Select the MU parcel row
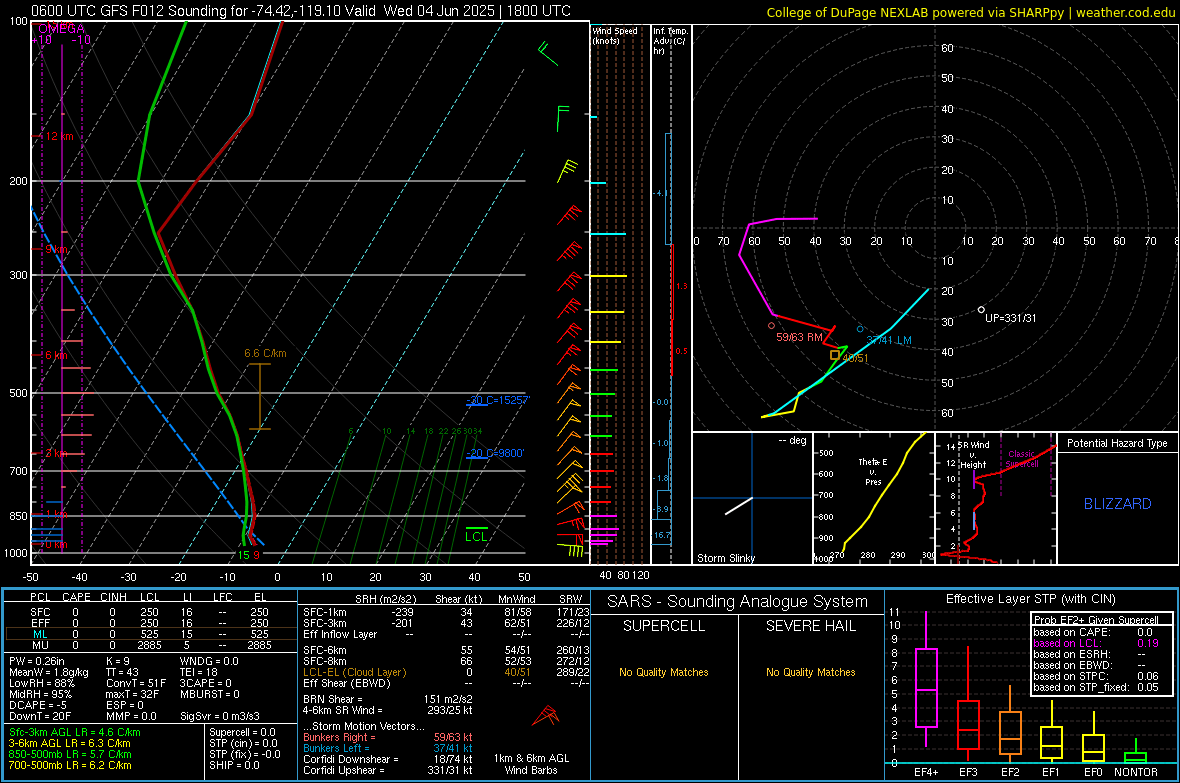1180x783 pixels. coord(151,645)
